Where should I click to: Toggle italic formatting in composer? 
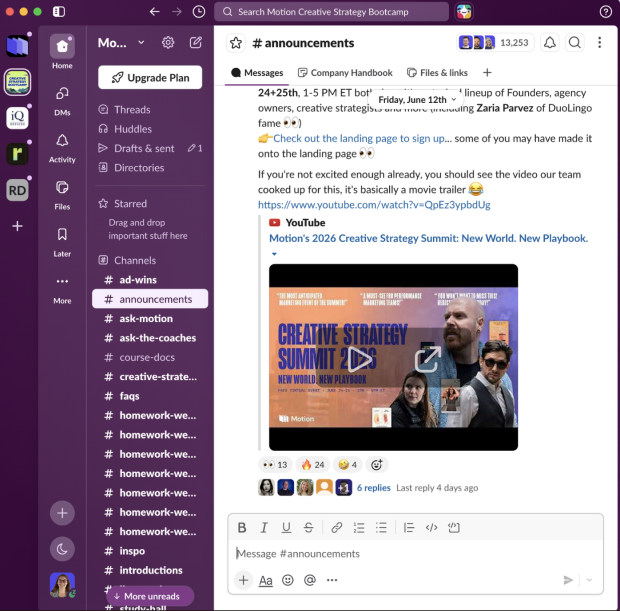pos(264,527)
